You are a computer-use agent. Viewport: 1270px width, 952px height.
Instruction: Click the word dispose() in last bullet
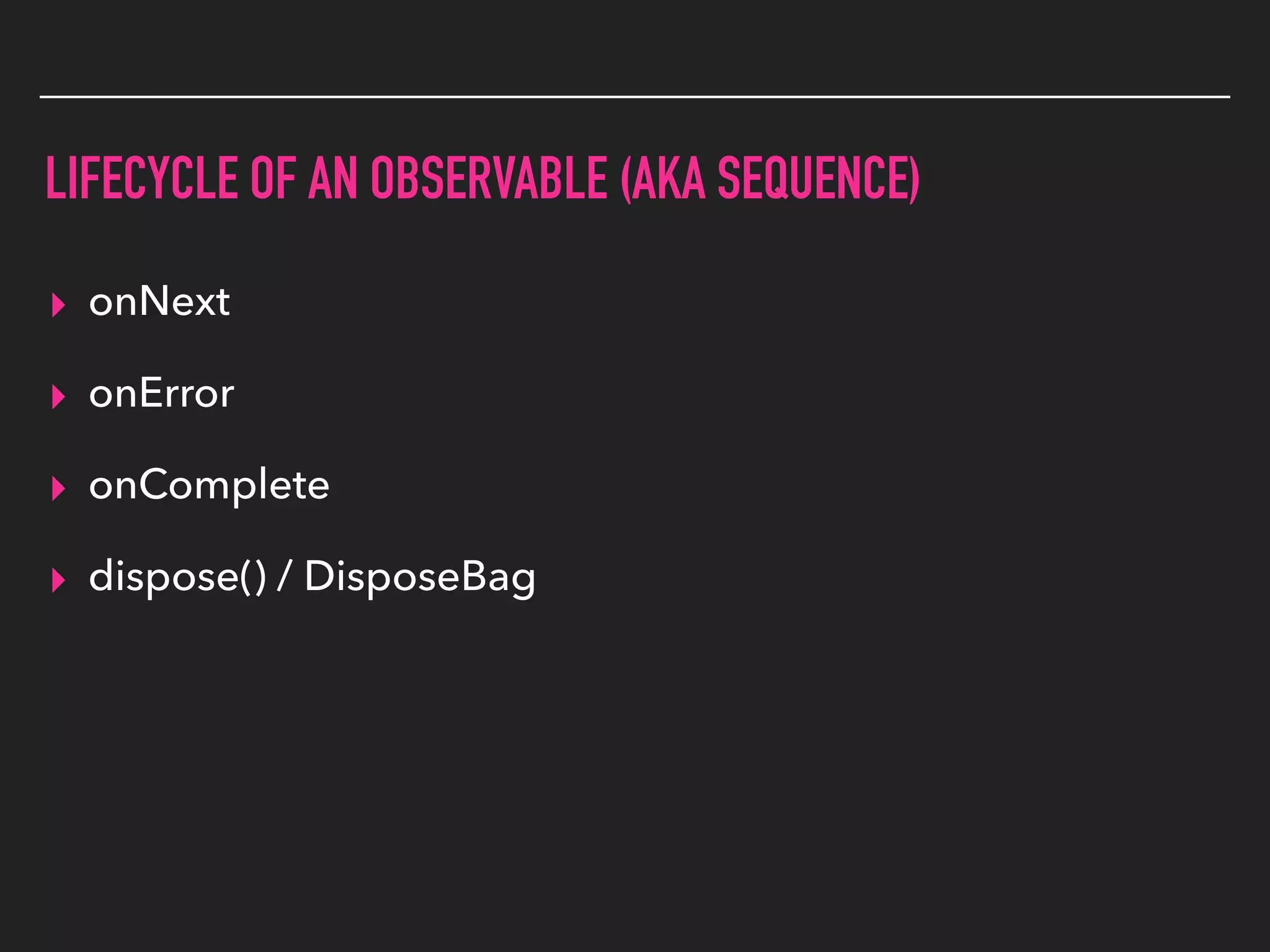click(178, 577)
